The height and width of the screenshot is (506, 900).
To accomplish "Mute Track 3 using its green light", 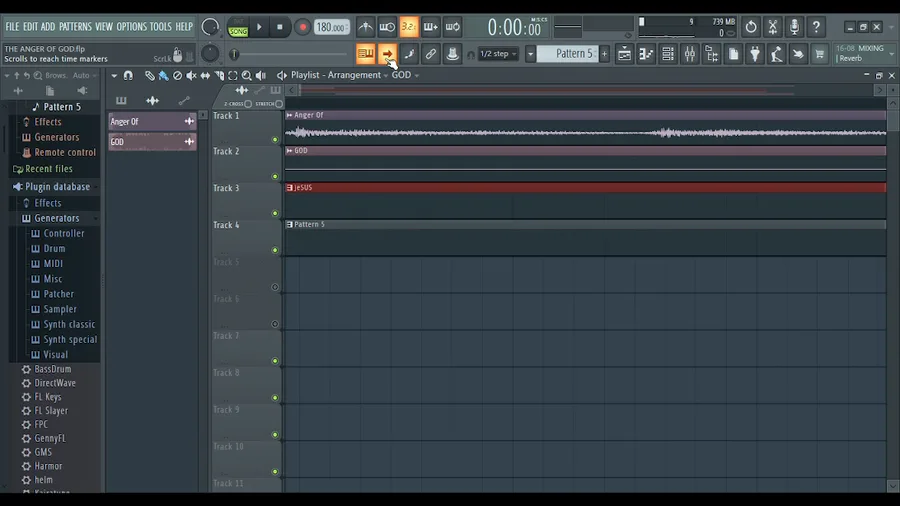I will (275, 213).
